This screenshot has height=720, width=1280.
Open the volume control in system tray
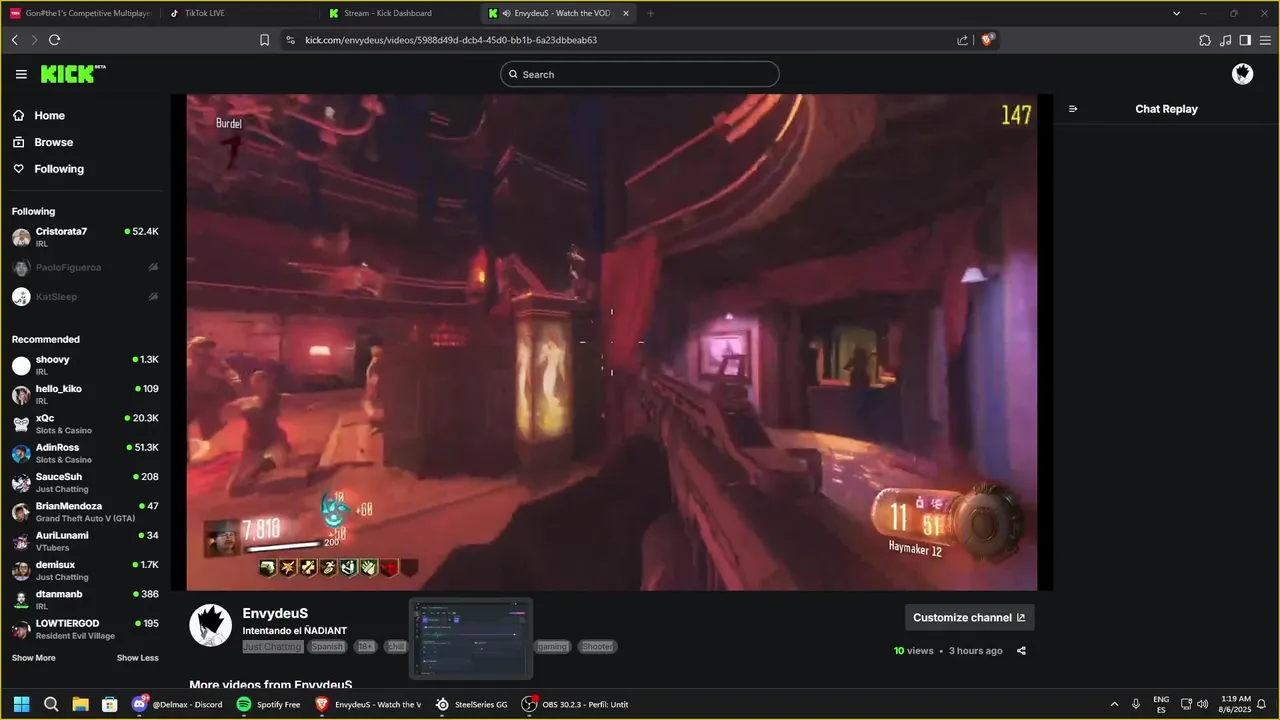[x=1203, y=704]
